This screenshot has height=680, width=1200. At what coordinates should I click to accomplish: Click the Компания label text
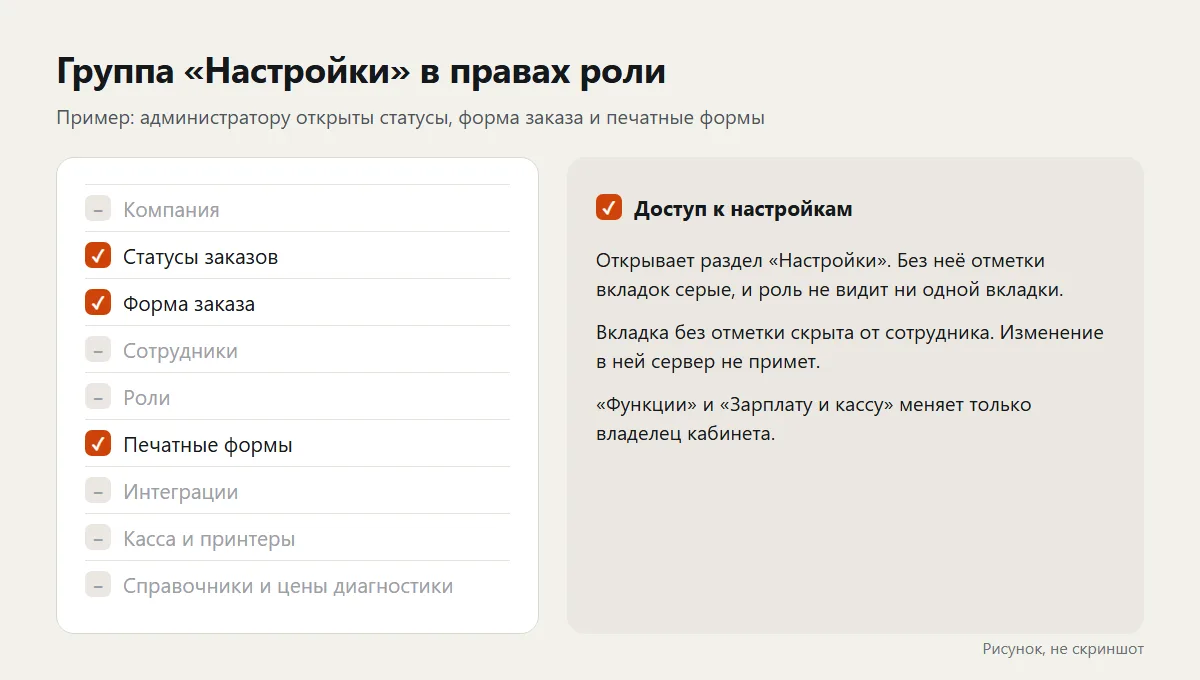point(171,210)
